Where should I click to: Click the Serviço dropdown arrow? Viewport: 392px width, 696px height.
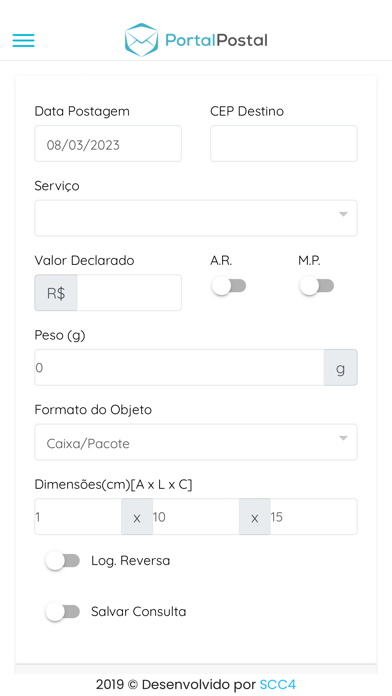pyautogui.click(x=343, y=214)
